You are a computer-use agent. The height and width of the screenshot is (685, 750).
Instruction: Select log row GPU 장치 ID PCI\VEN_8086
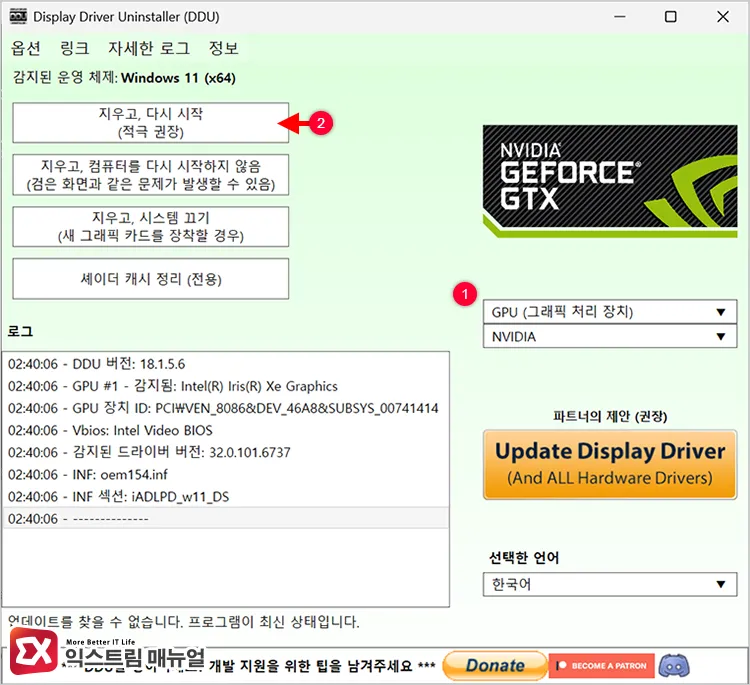(x=225, y=408)
